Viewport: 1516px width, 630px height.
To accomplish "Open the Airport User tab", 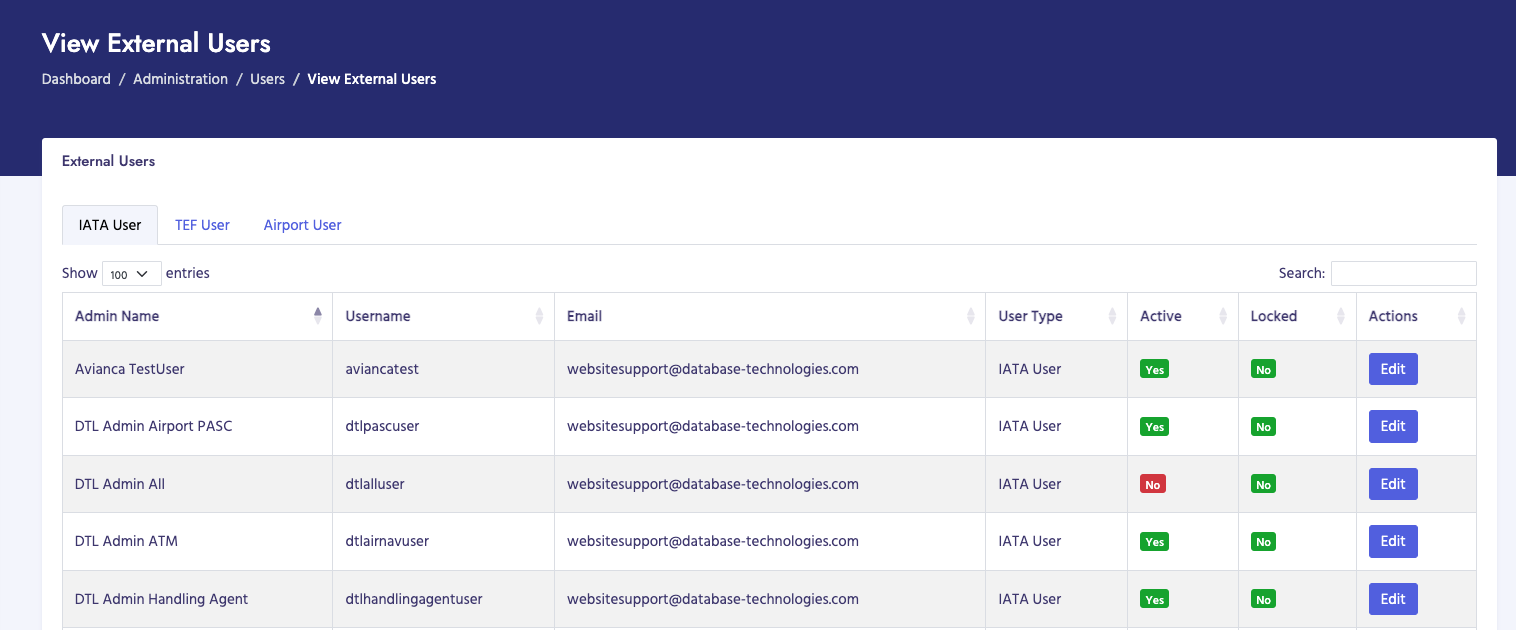I will click(x=302, y=224).
